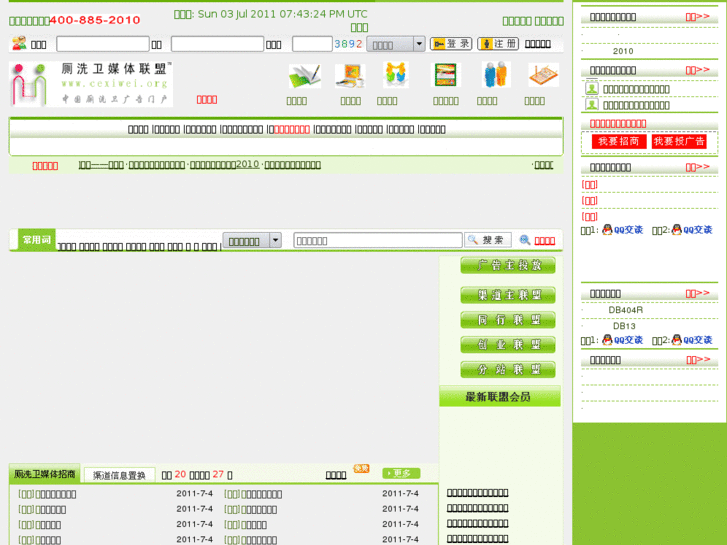Click the second QQ交谈 link below DB13
Image resolution: width=727 pixels, height=545 pixels.
(x=692, y=340)
